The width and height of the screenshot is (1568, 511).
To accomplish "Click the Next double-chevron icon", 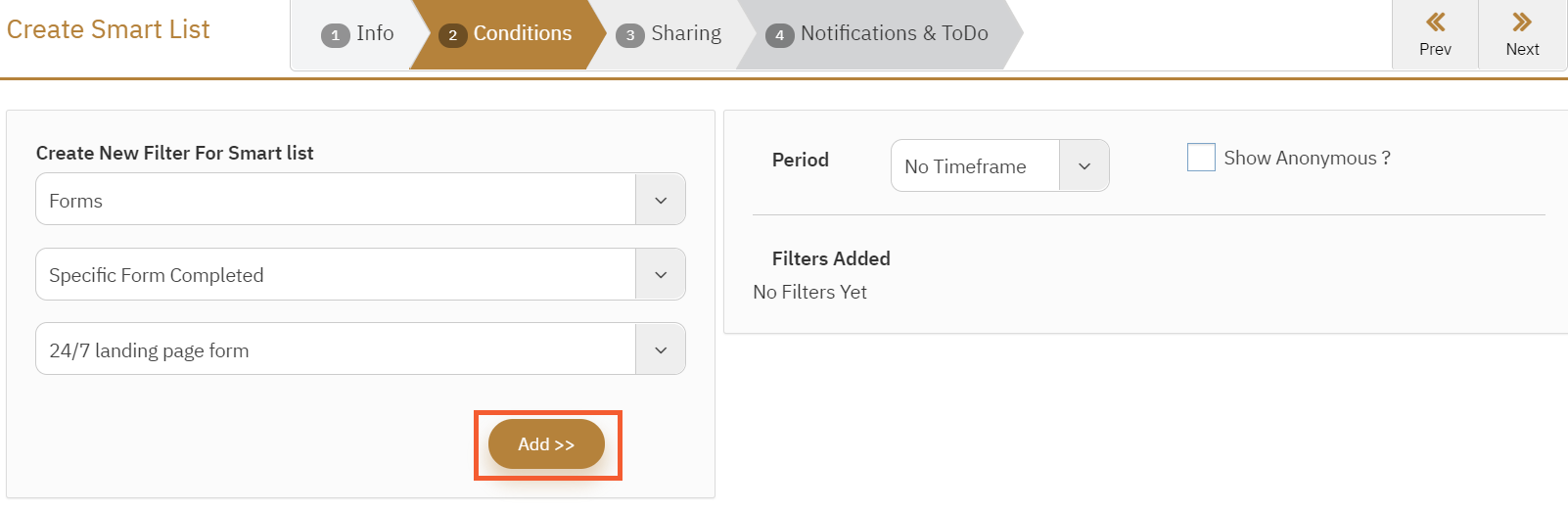I will pos(1522,23).
